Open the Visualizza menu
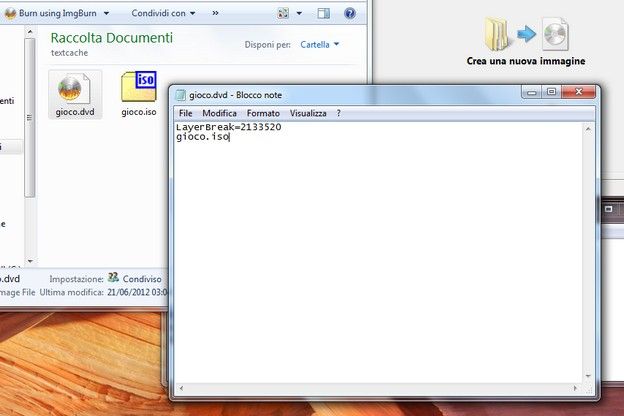Screen dimensions: 624x416 tap(308, 113)
